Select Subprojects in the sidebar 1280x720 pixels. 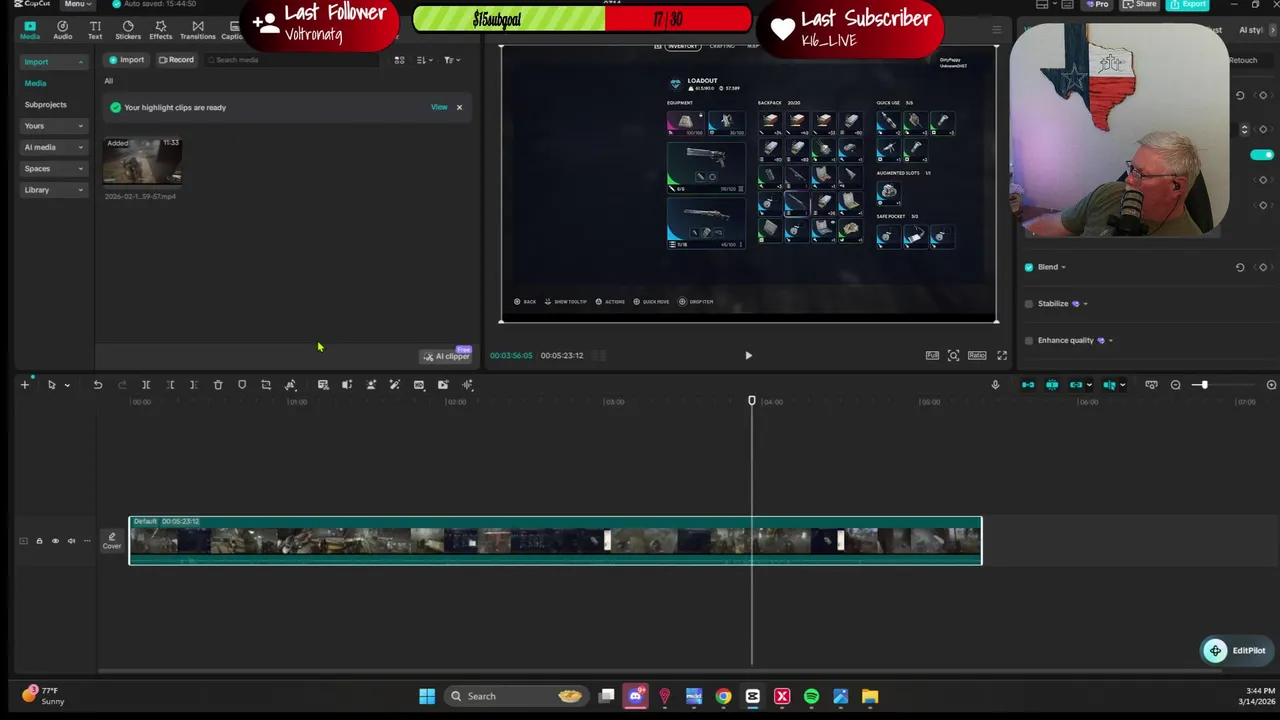[46, 105]
